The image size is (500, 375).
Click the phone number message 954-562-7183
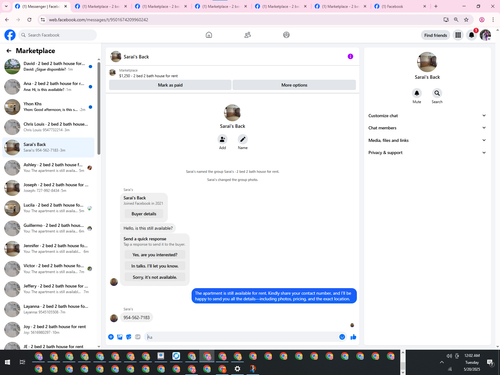click(136, 317)
